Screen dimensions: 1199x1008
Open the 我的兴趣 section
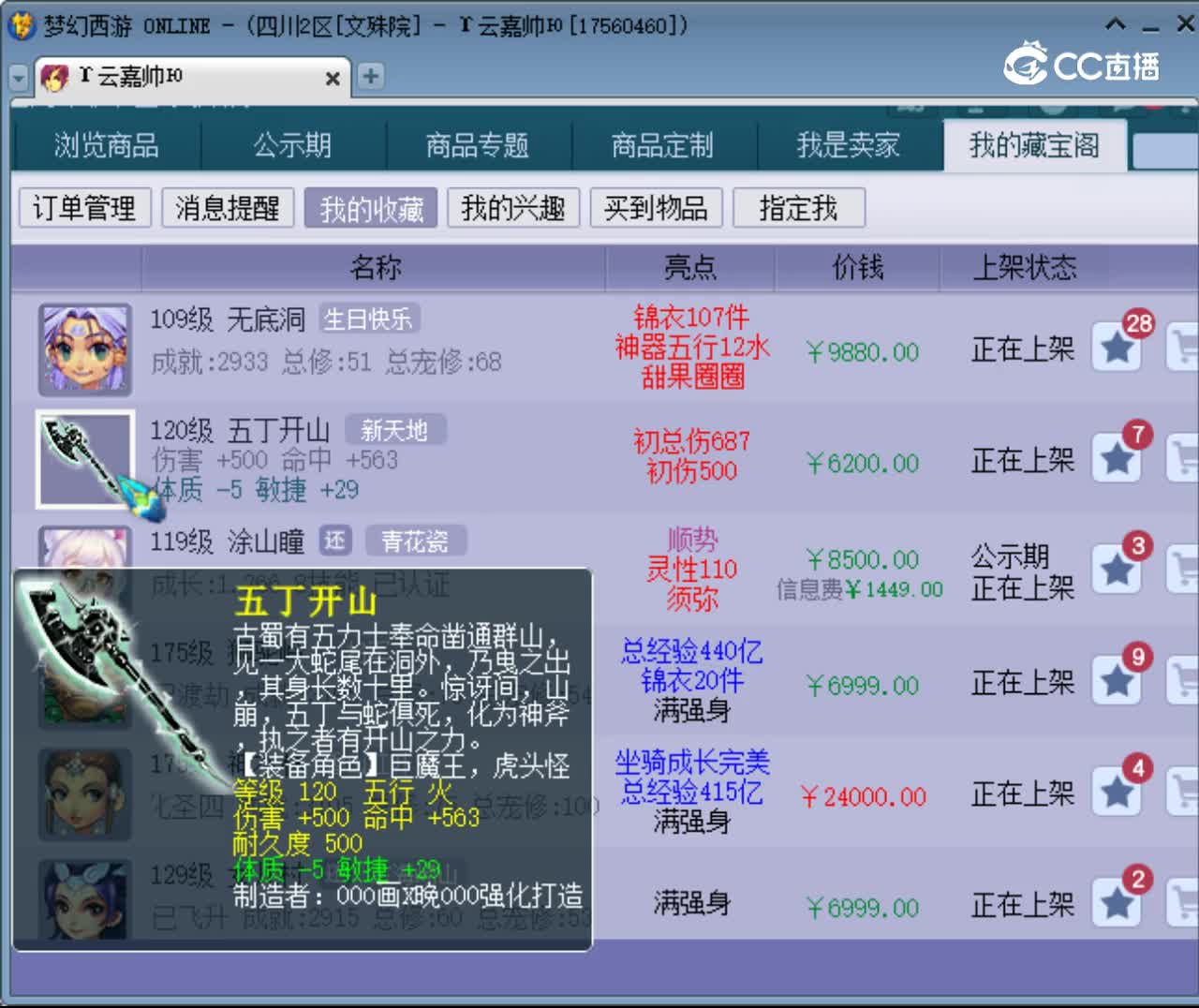513,208
